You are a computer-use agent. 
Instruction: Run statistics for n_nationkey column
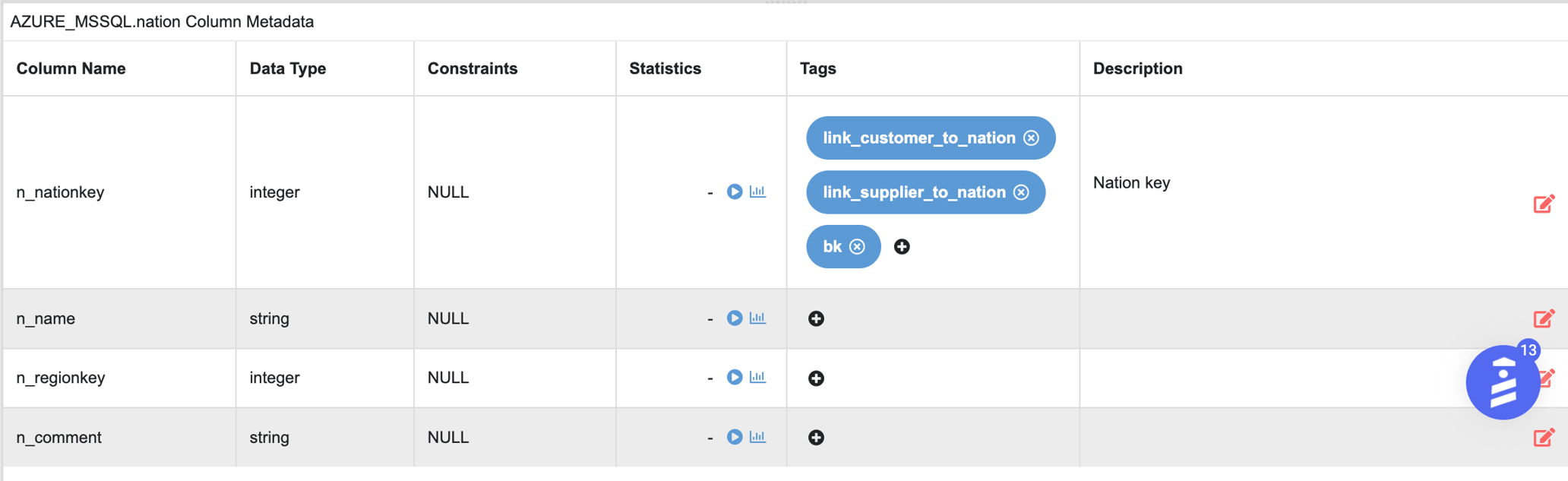click(734, 191)
